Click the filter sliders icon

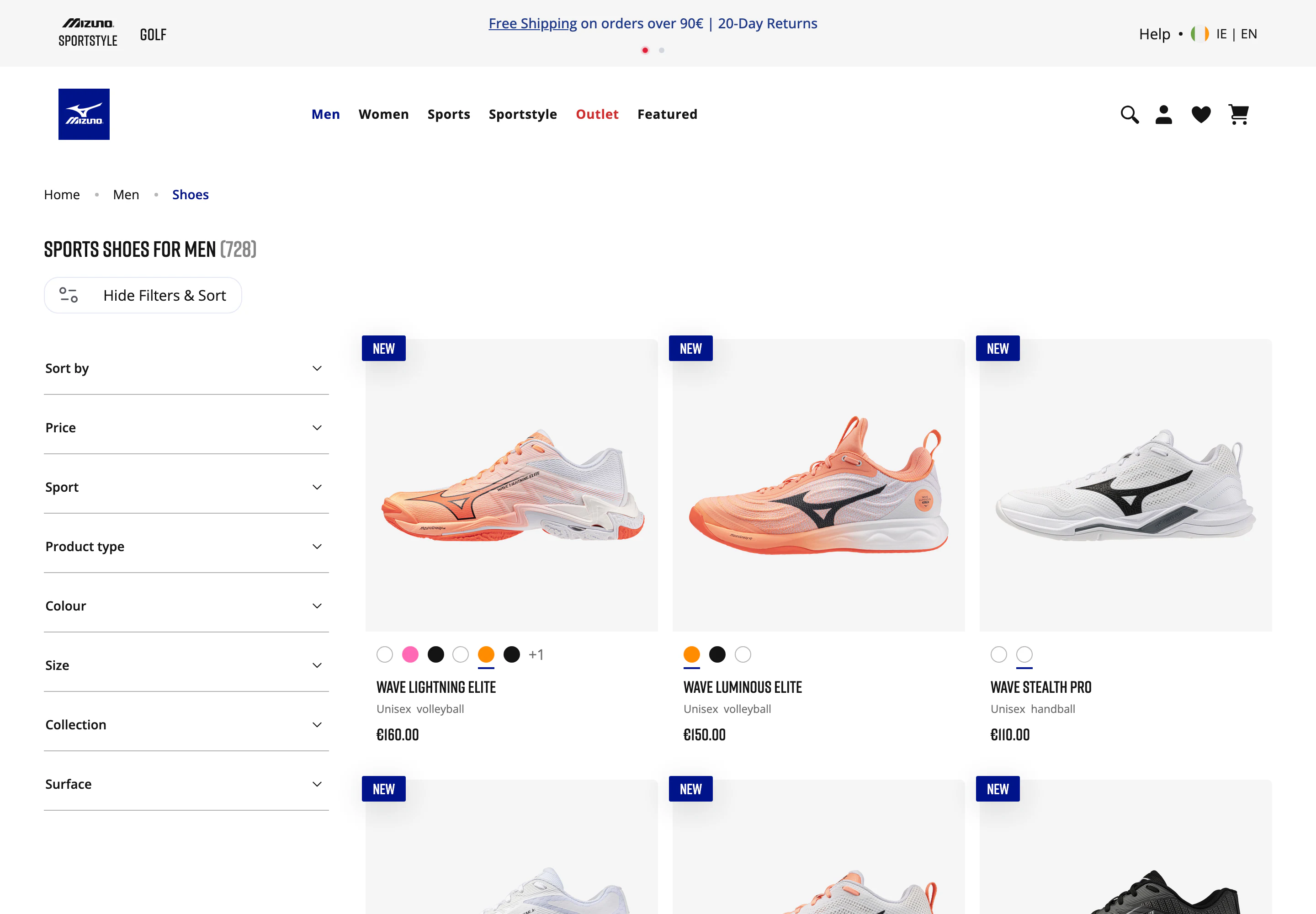click(x=69, y=295)
